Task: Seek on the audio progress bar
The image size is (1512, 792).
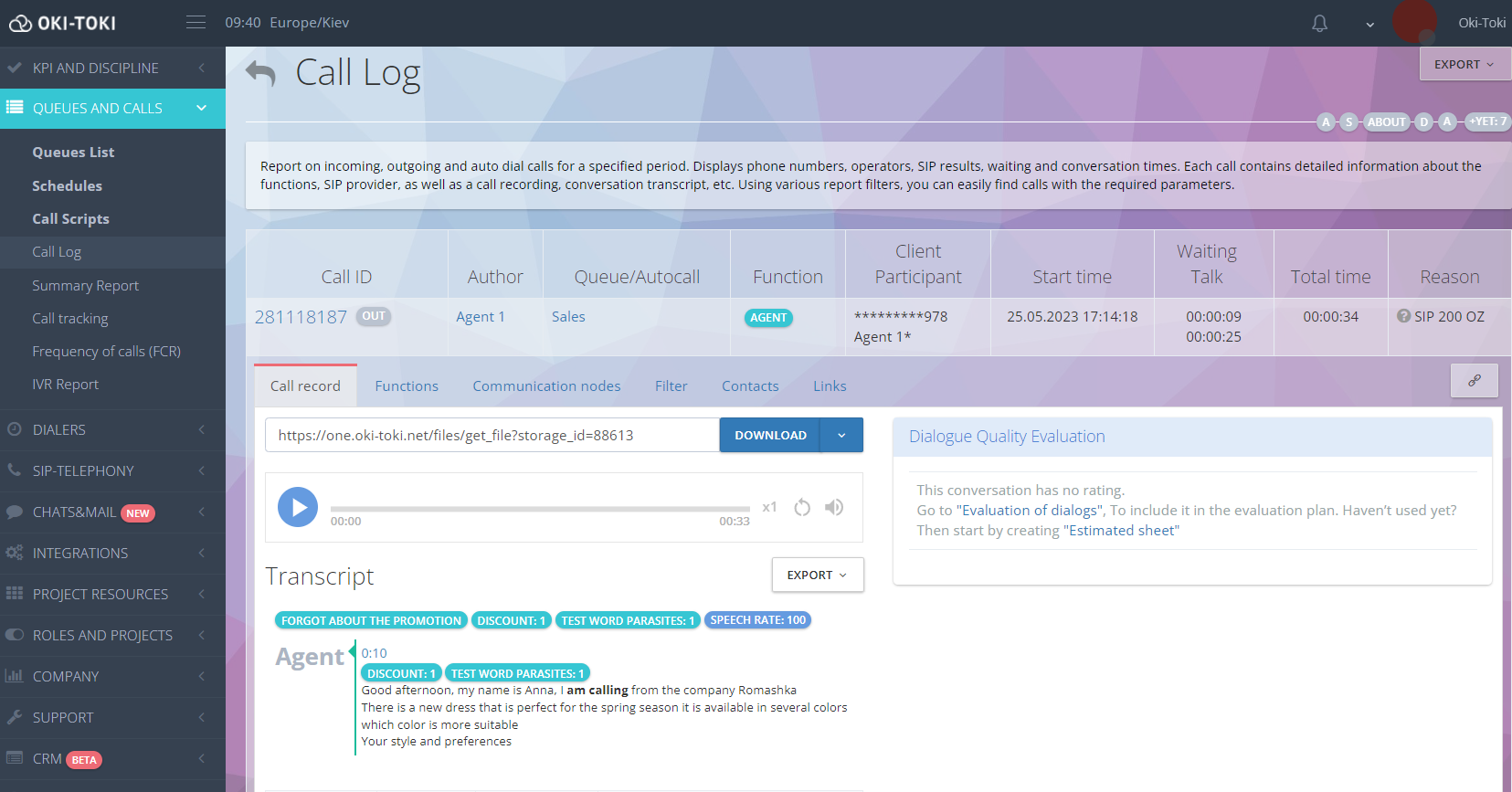Action: [539, 509]
